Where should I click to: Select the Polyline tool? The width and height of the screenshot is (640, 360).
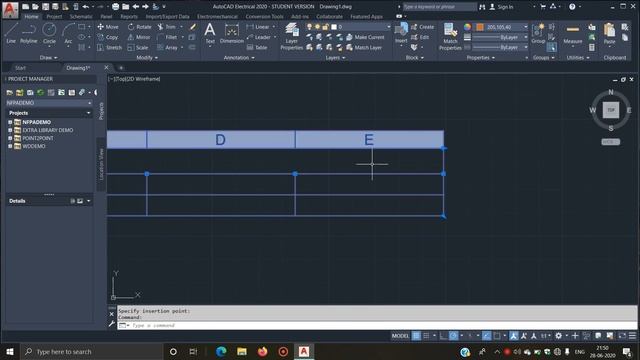[29, 33]
